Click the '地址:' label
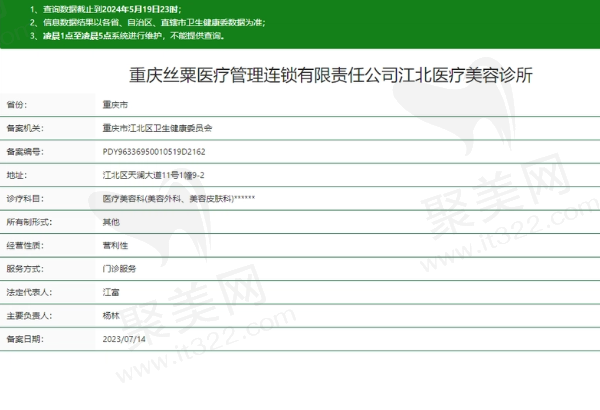 17,175
